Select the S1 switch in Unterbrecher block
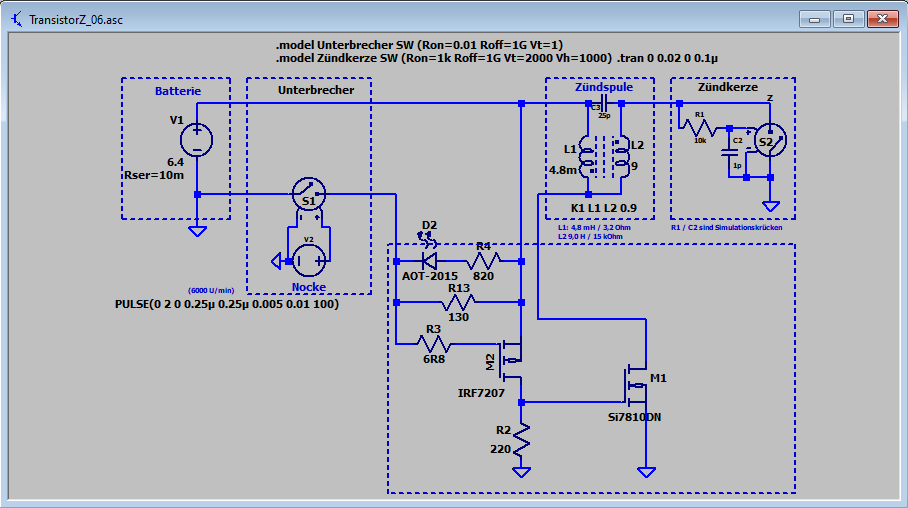Image resolution: width=908 pixels, height=508 pixels. click(309, 194)
